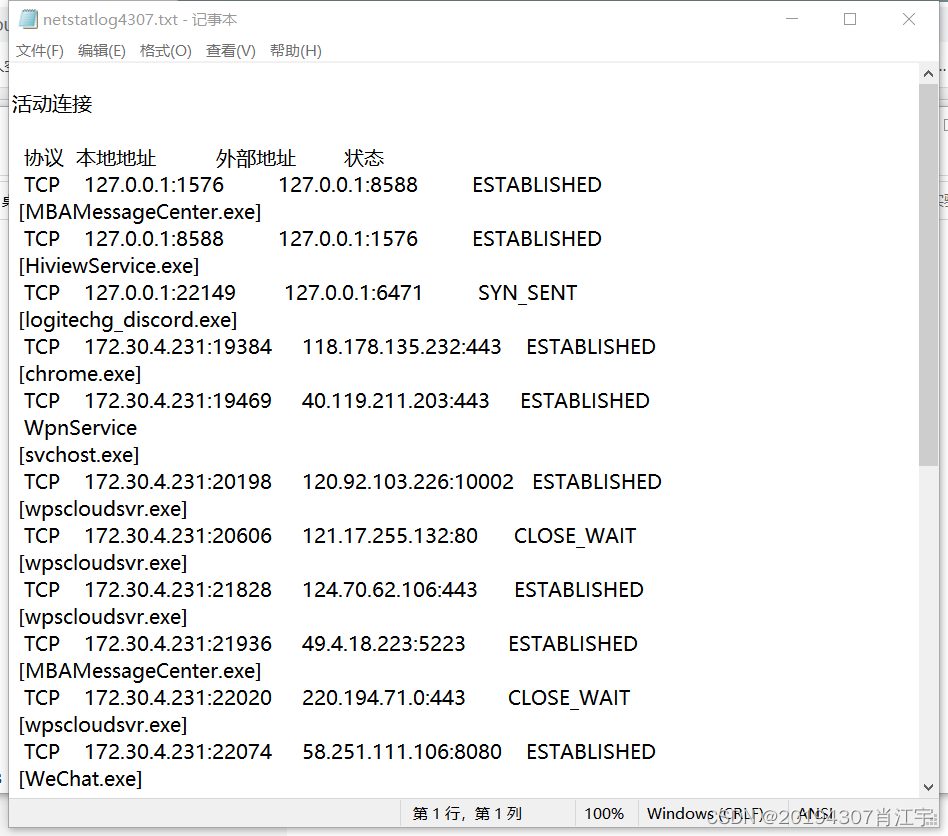The width and height of the screenshot is (948, 836).
Task: Close the Notepad window
Action: (x=909, y=19)
